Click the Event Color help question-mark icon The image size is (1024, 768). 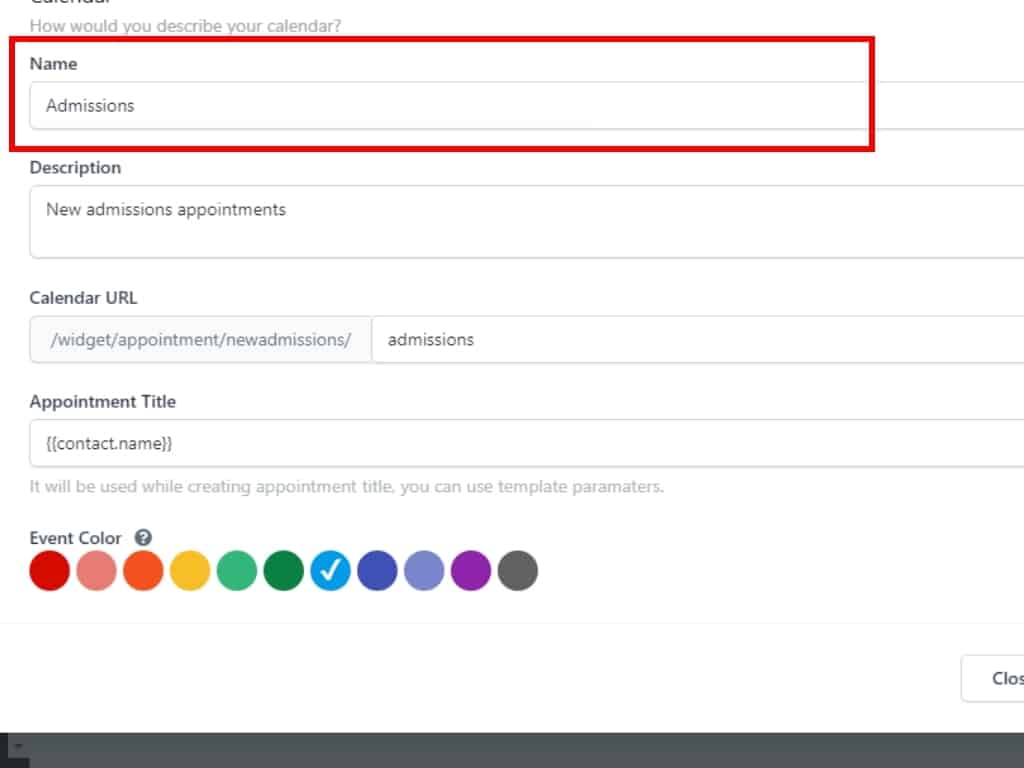click(x=143, y=538)
